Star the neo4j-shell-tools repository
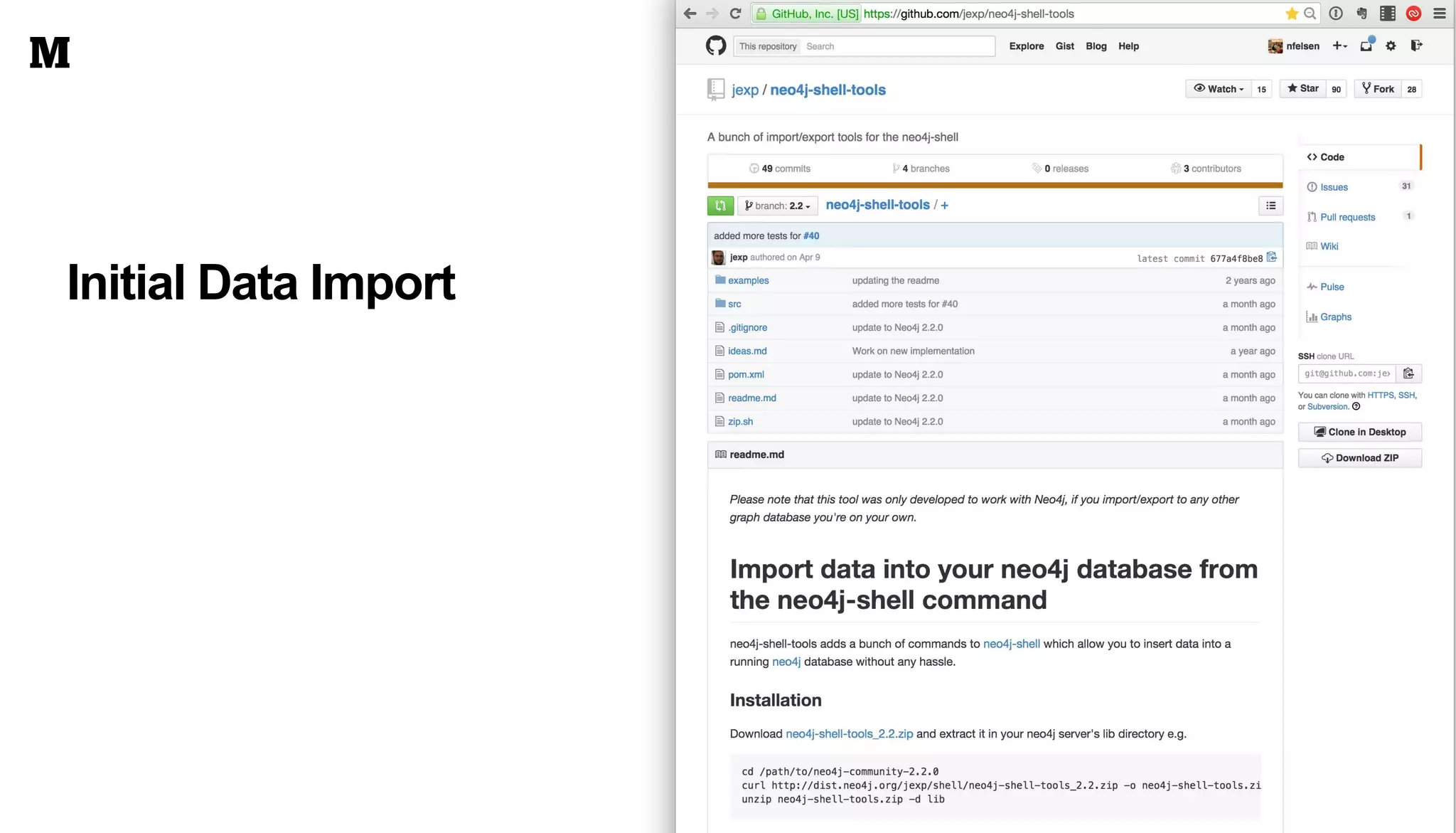The image size is (1456, 833). 1303,89
